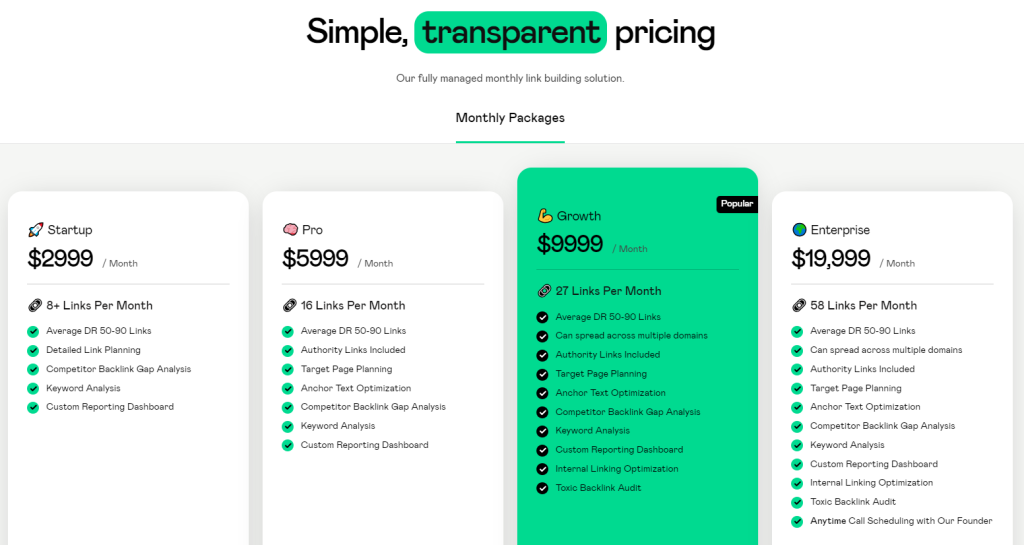Click the checkmark beside Pro's Anchor Text Optimization
Image resolution: width=1024 pixels, height=545 pixels.
click(288, 388)
